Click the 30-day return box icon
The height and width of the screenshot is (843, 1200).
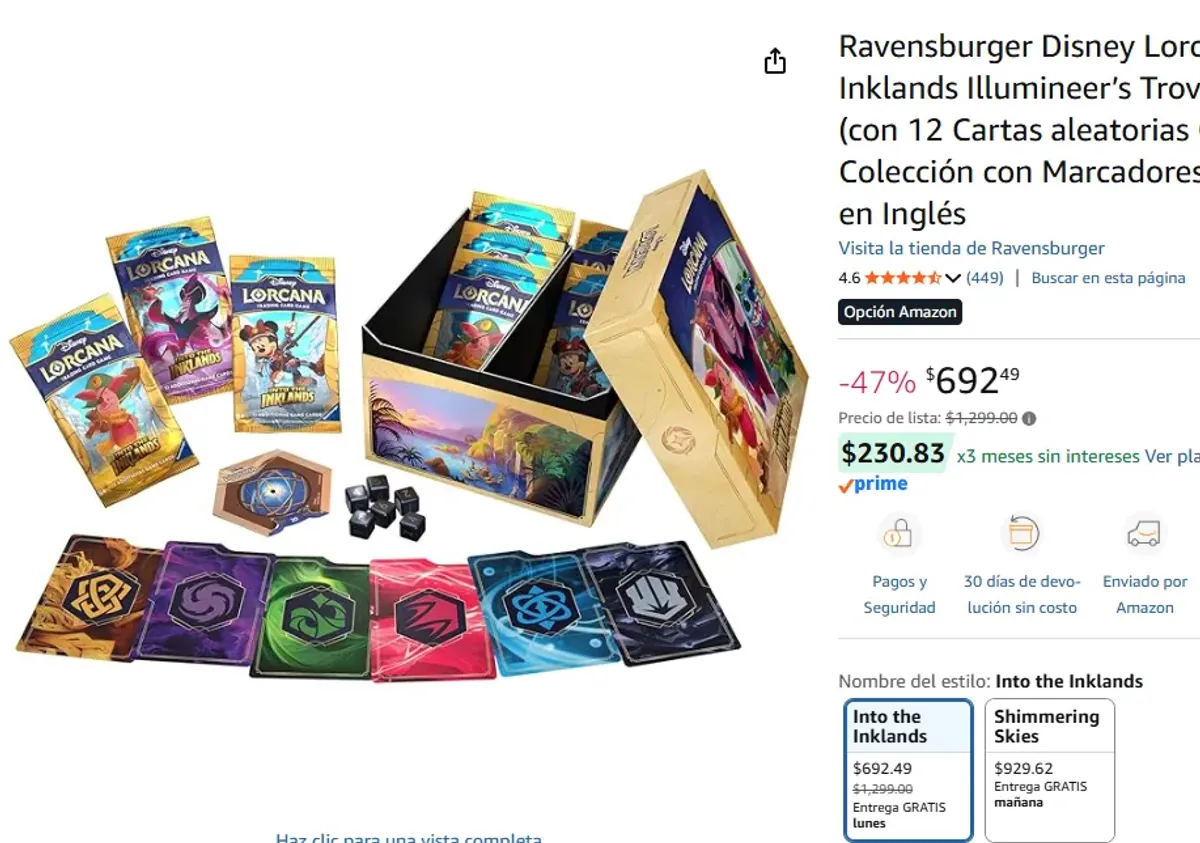pos(1020,535)
